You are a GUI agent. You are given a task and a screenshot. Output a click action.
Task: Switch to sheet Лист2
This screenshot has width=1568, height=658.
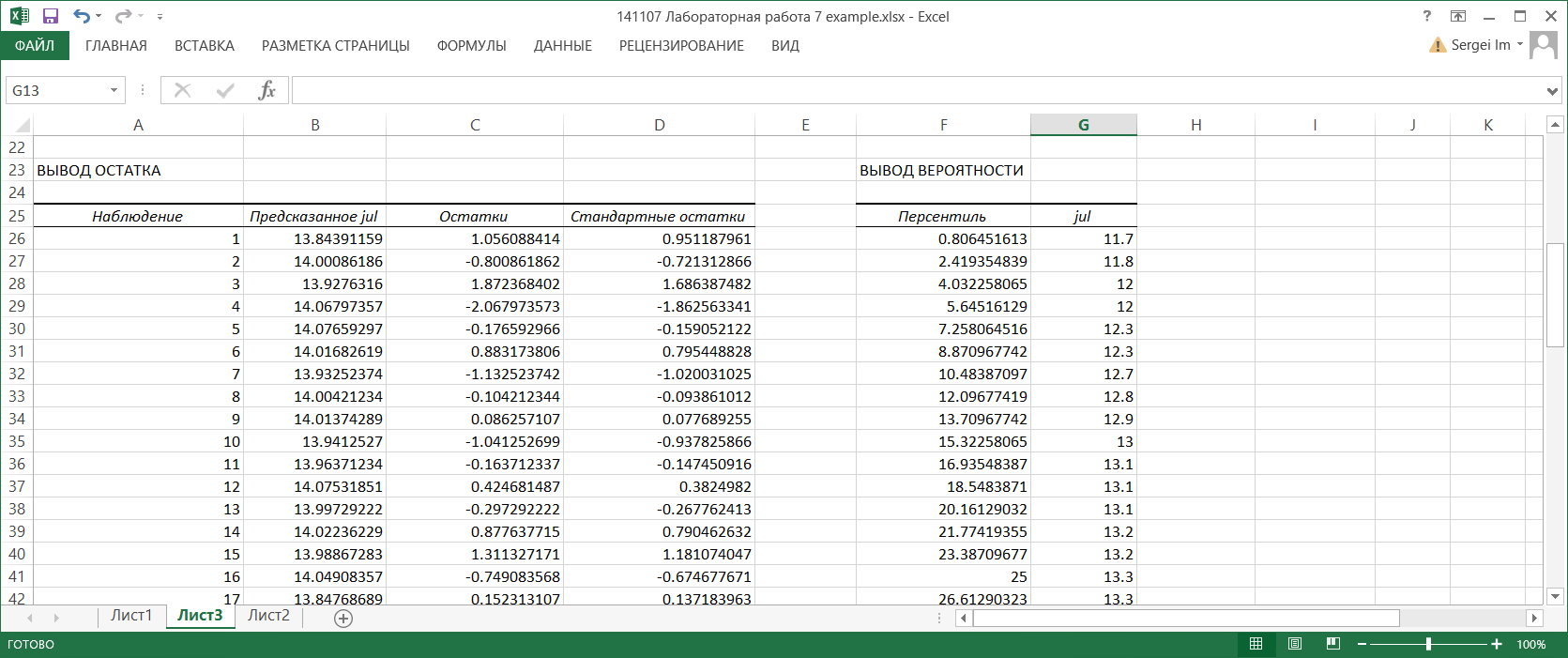click(268, 616)
